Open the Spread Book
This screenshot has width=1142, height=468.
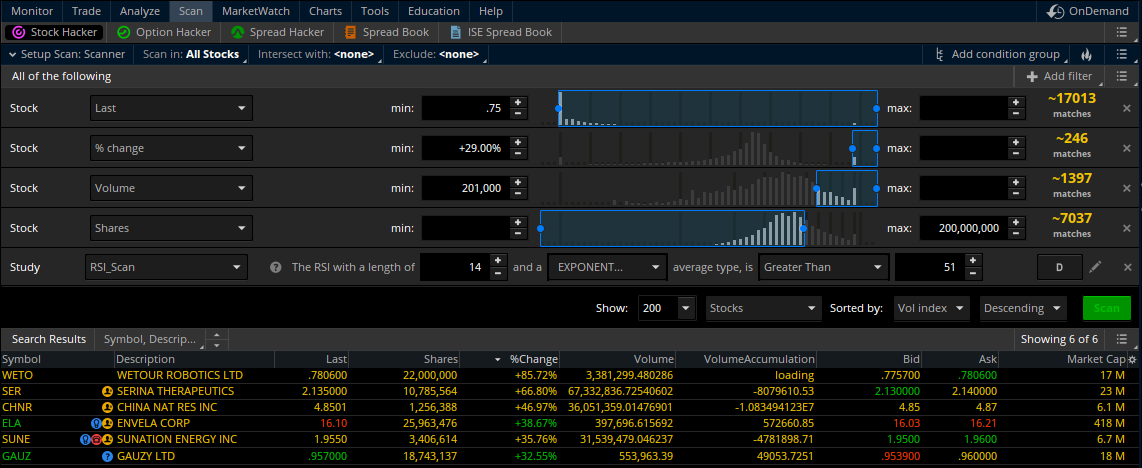(386, 32)
